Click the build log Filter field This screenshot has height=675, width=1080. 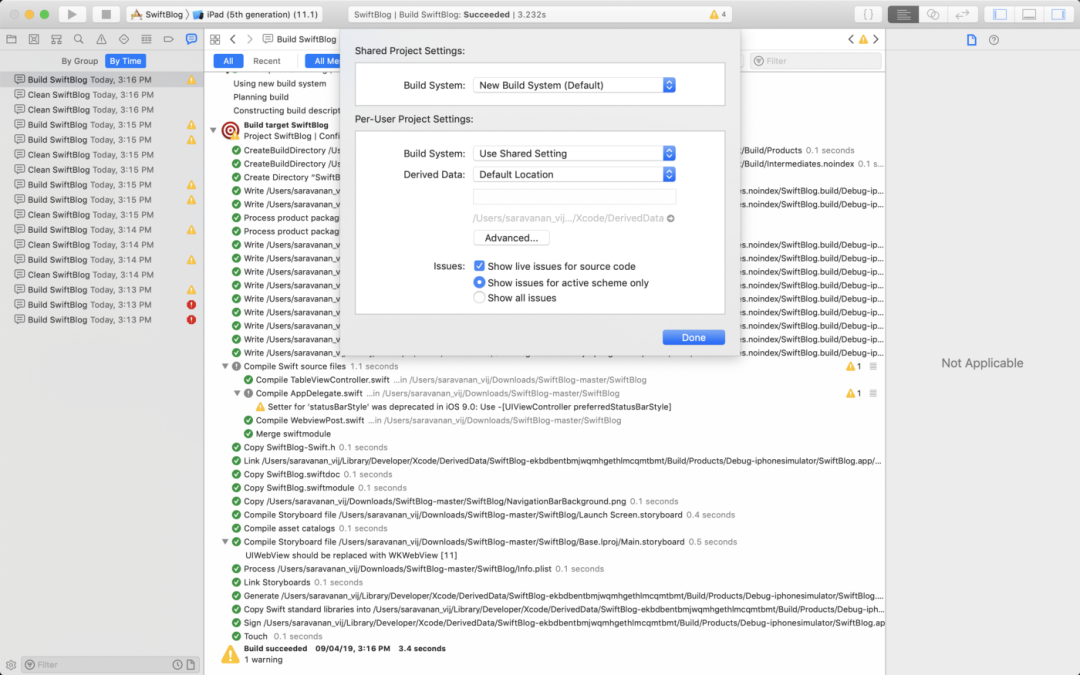tap(816, 61)
